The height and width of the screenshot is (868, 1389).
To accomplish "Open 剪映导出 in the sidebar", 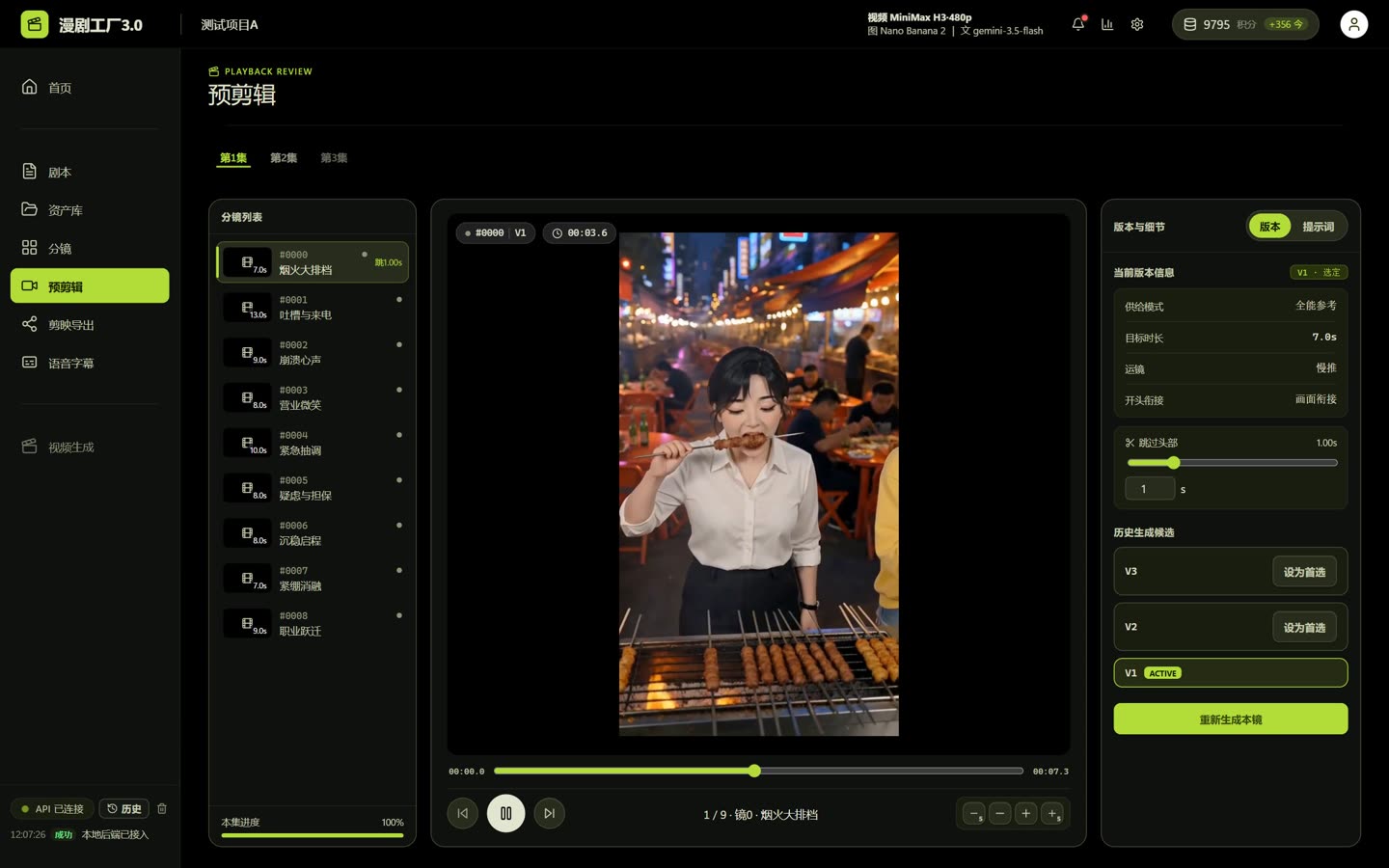I will 90,325.
